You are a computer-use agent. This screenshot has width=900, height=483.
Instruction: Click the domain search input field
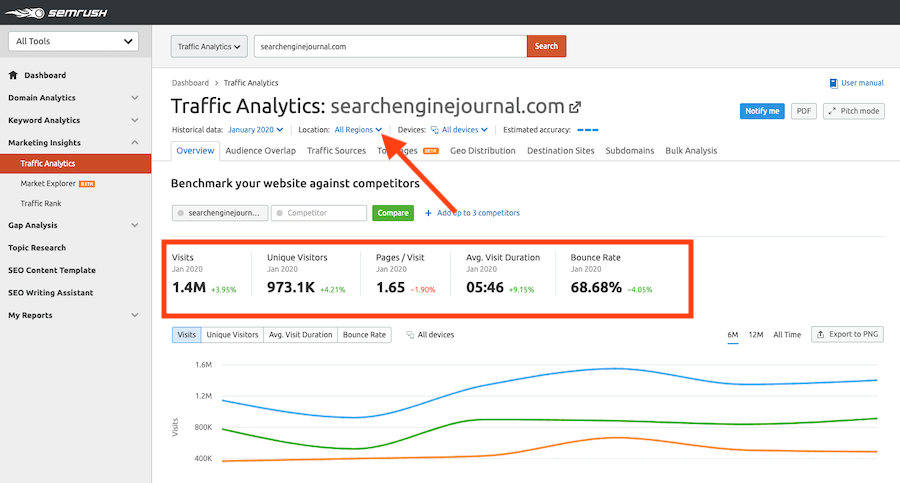(390, 47)
